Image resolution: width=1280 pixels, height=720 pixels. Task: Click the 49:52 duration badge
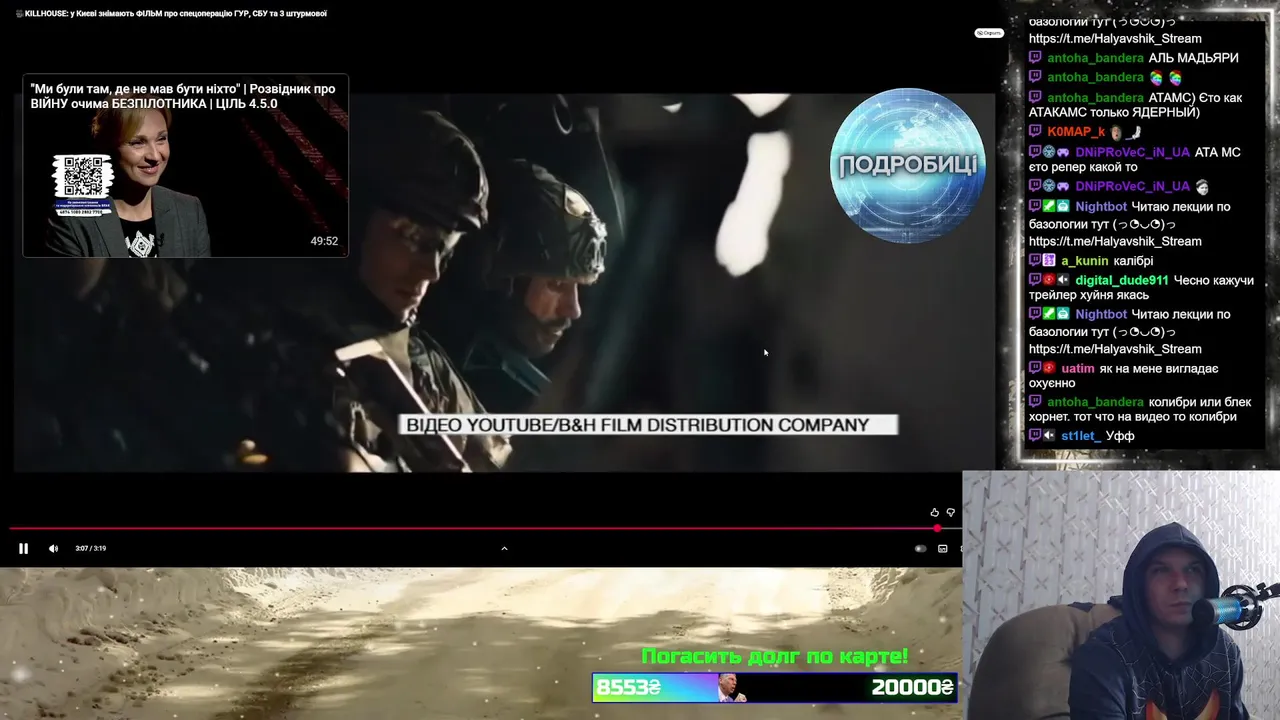324,241
